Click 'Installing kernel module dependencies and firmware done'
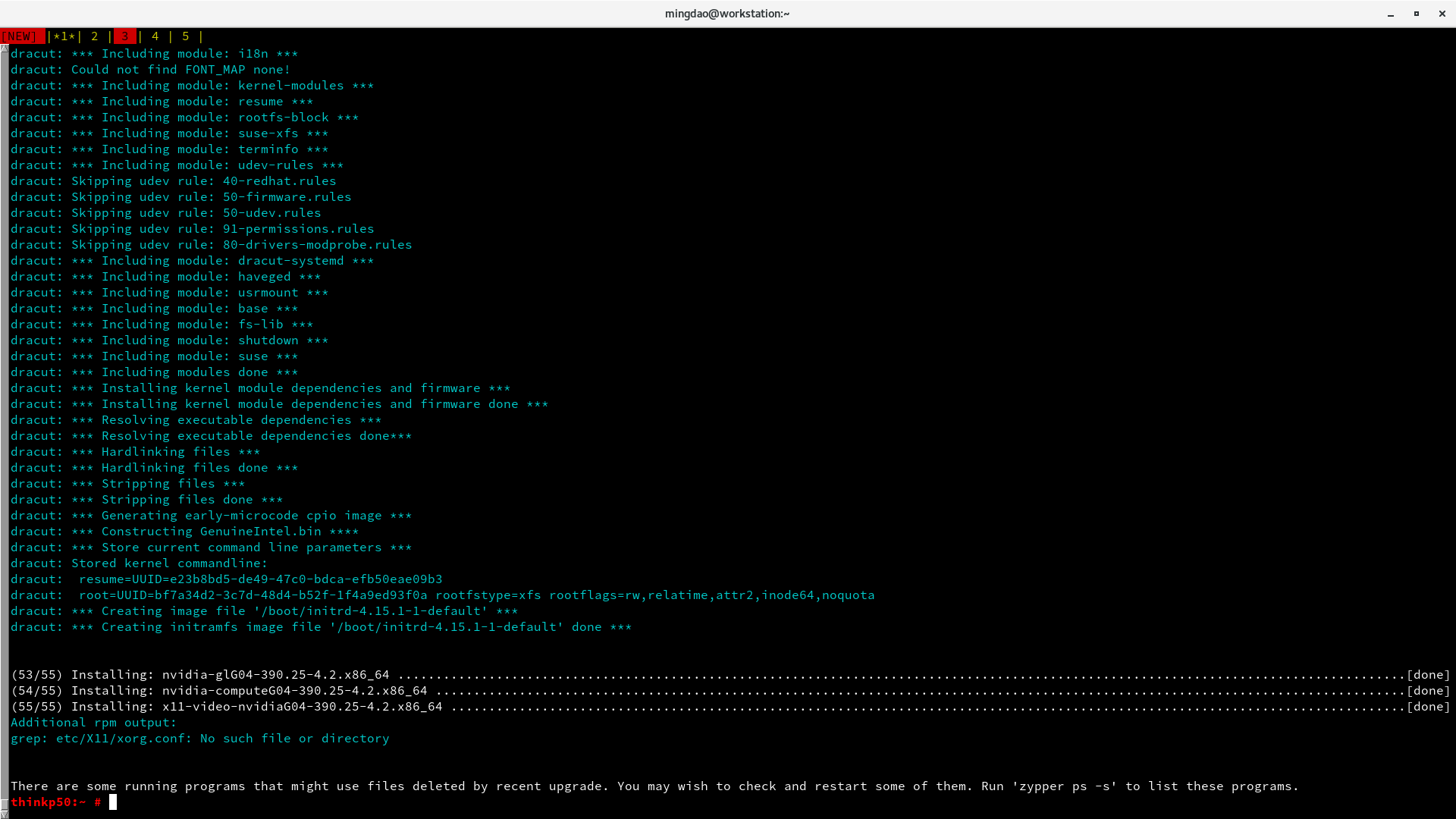Viewport: 1456px width, 819px height. tap(280, 404)
